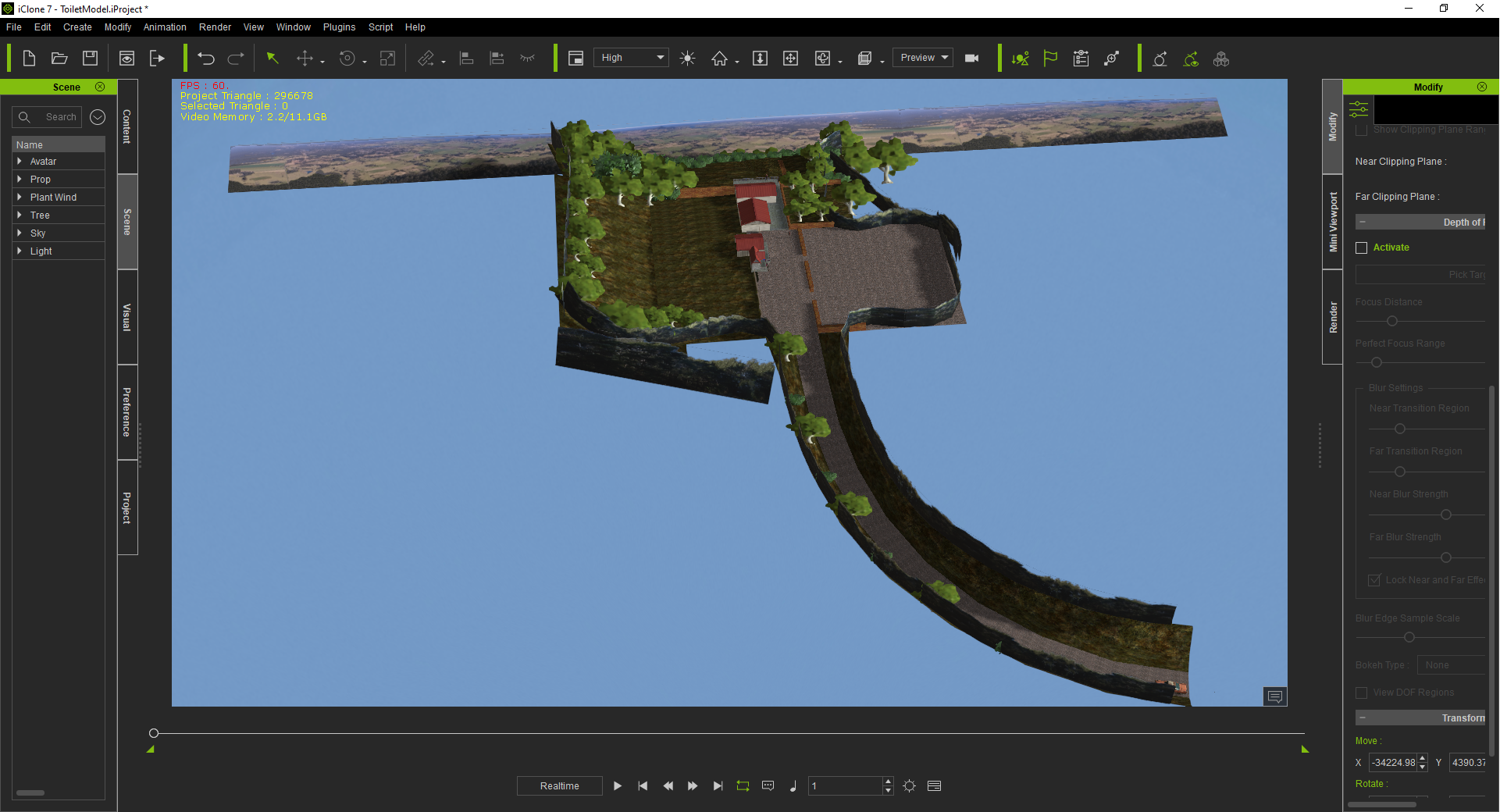Close the Scene panel
The image size is (1500, 812).
pyautogui.click(x=100, y=87)
